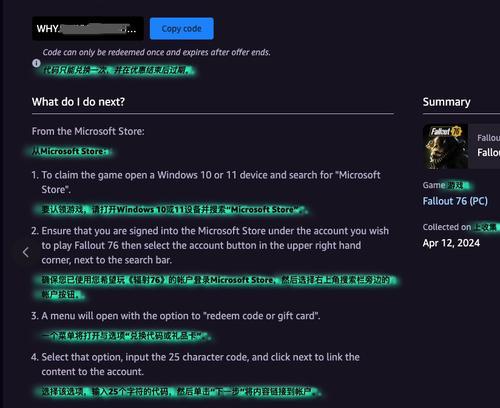Click the Collected on label
Screen dimensions: 500x408
447,227
